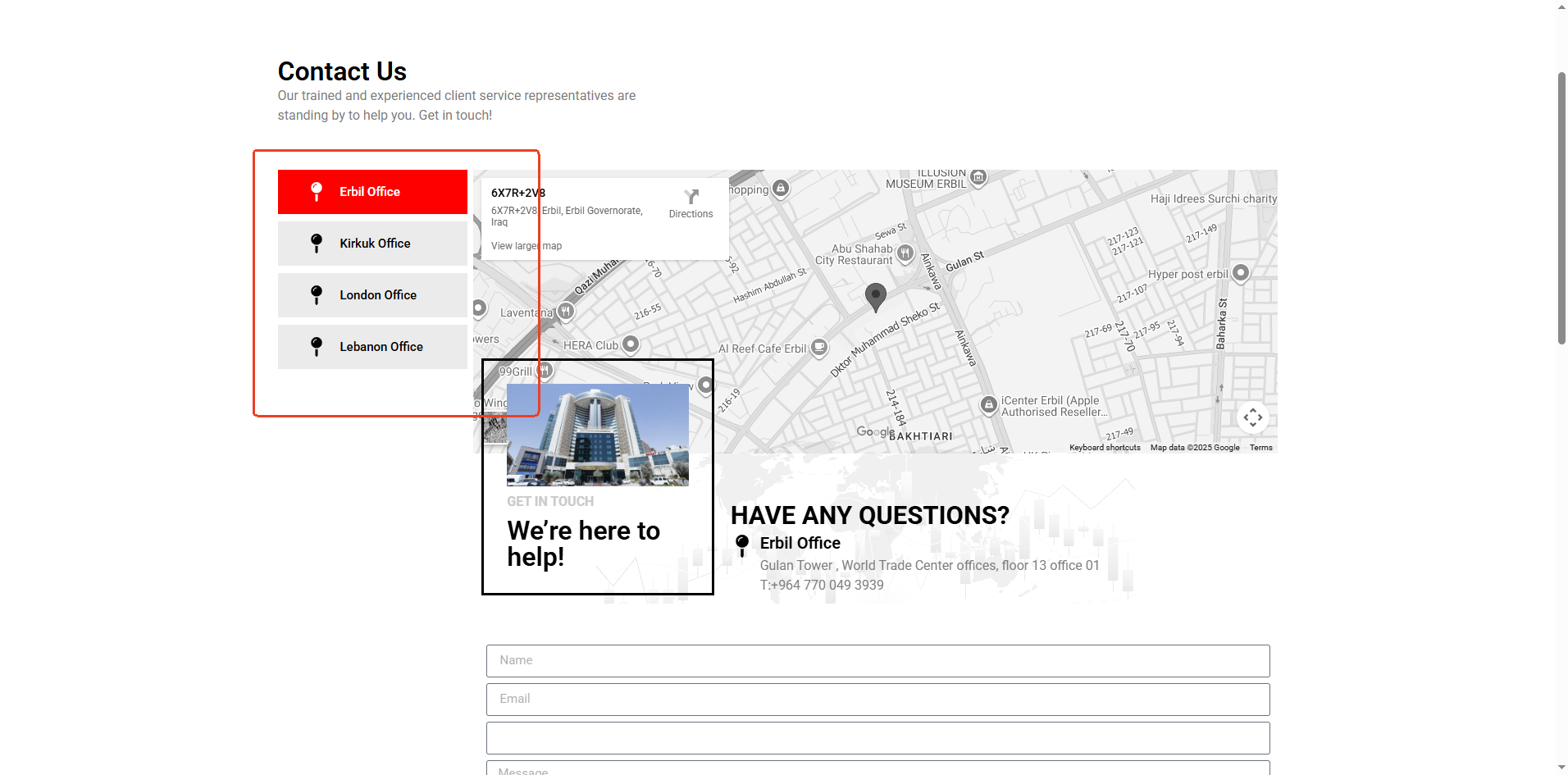Viewport: 1568px width, 775px height.
Task: Click the Laventana restaurant map icon
Action: pyautogui.click(x=565, y=312)
